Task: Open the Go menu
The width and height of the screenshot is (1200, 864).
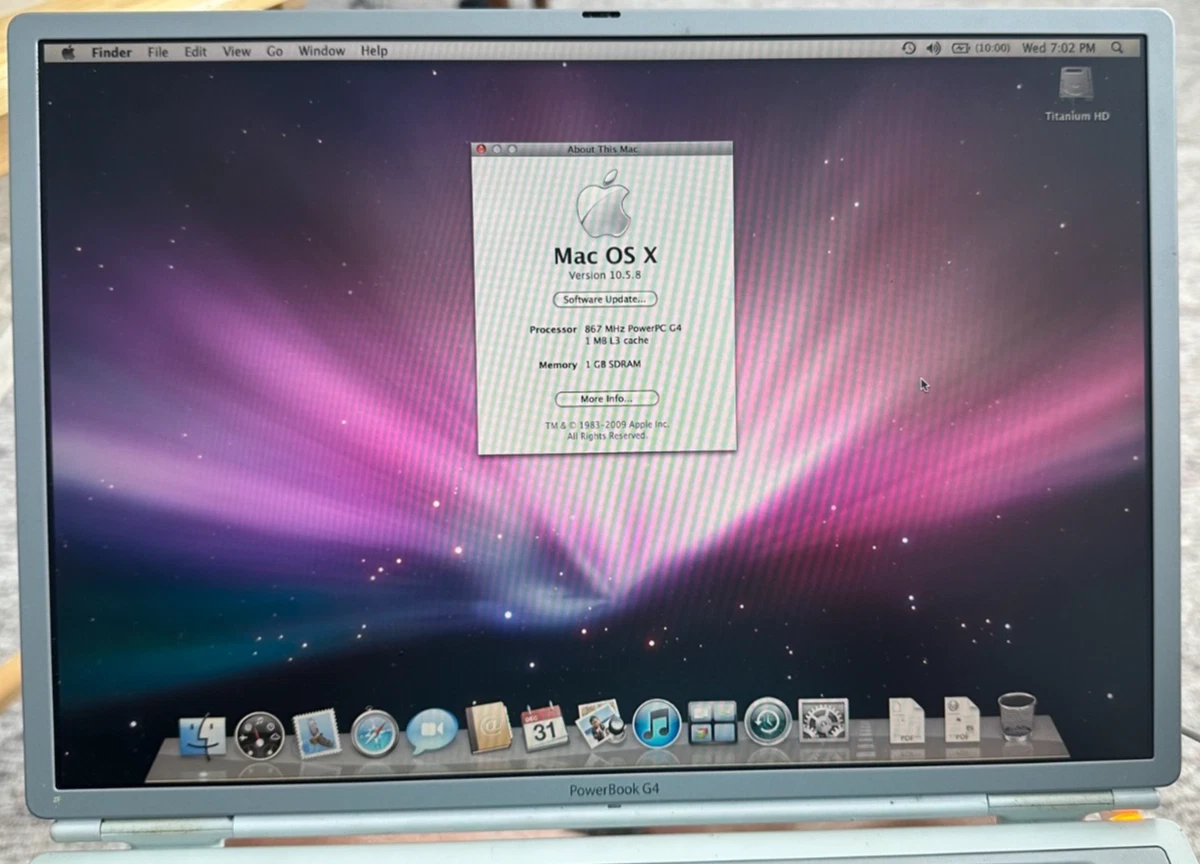Action: [x=275, y=51]
